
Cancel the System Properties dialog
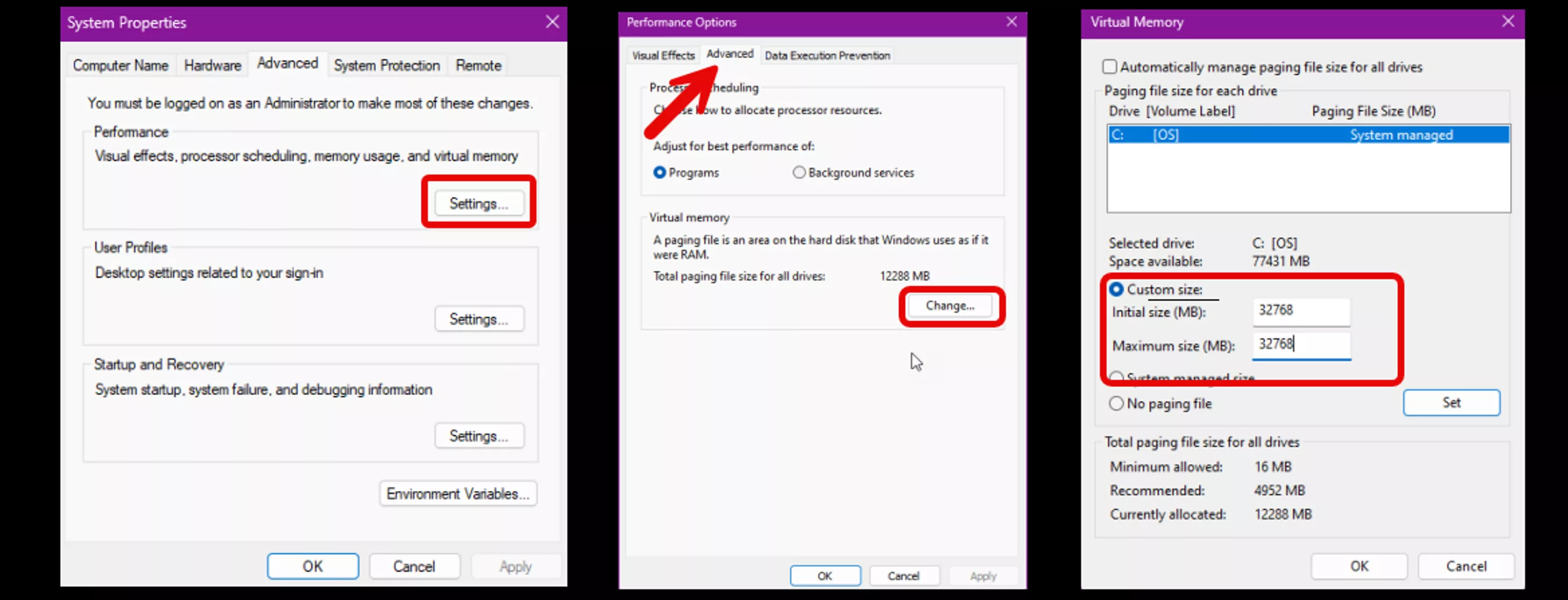[415, 566]
